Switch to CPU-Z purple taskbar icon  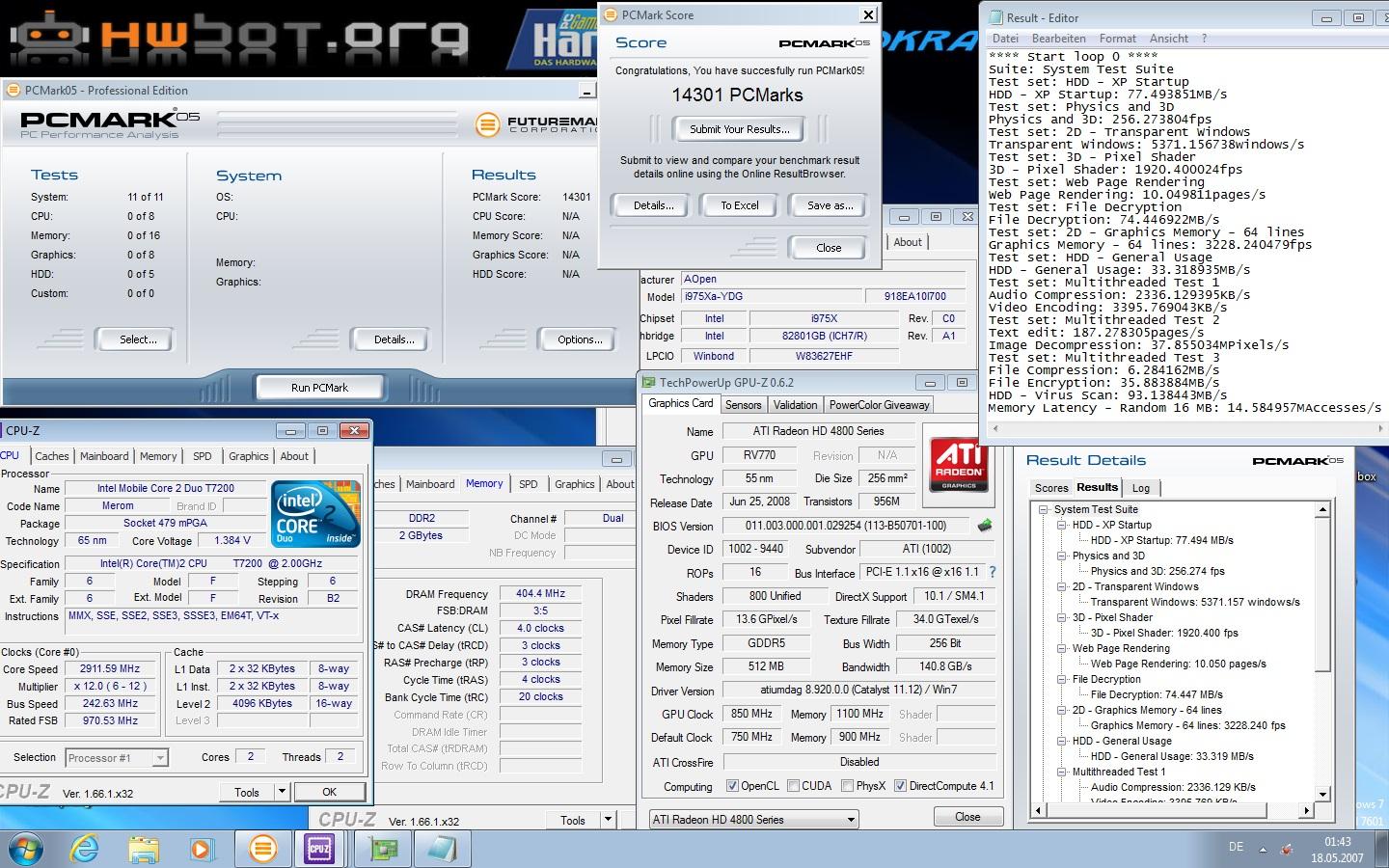[319, 849]
